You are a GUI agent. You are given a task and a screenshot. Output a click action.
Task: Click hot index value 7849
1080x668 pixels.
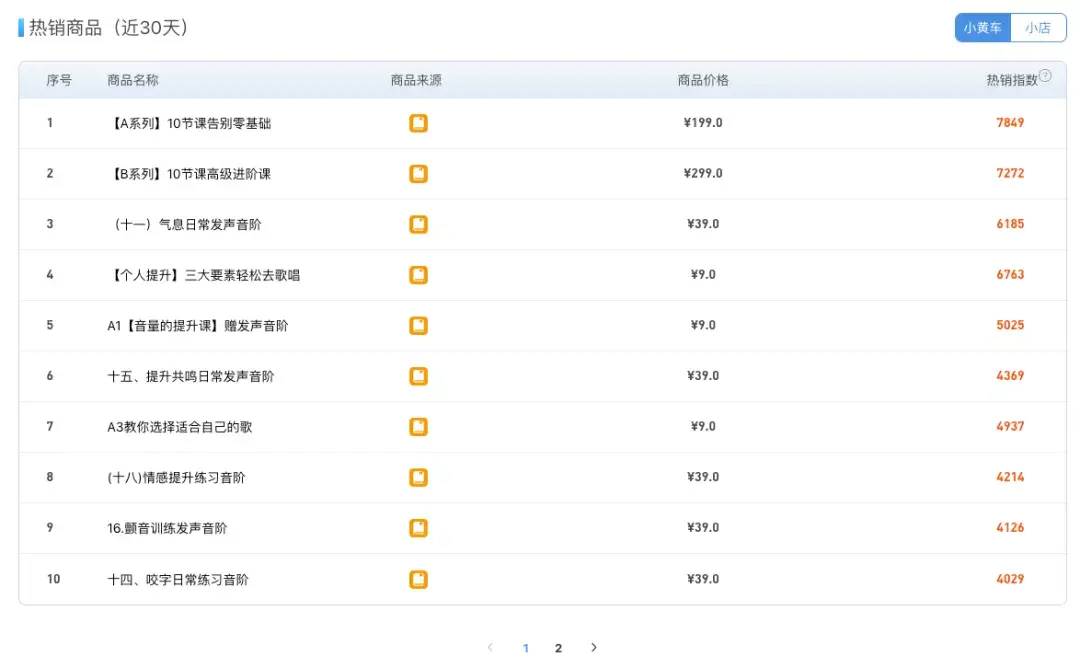1010,123
